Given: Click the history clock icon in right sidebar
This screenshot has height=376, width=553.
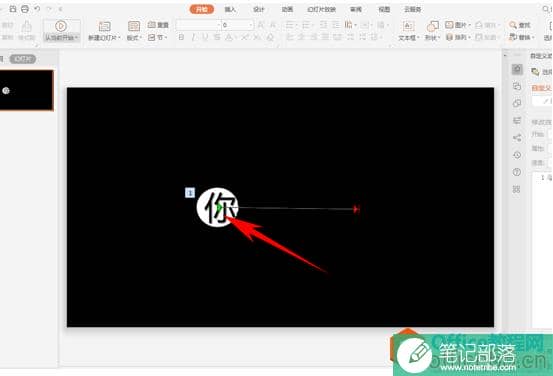Looking at the screenshot, I should click(x=517, y=155).
